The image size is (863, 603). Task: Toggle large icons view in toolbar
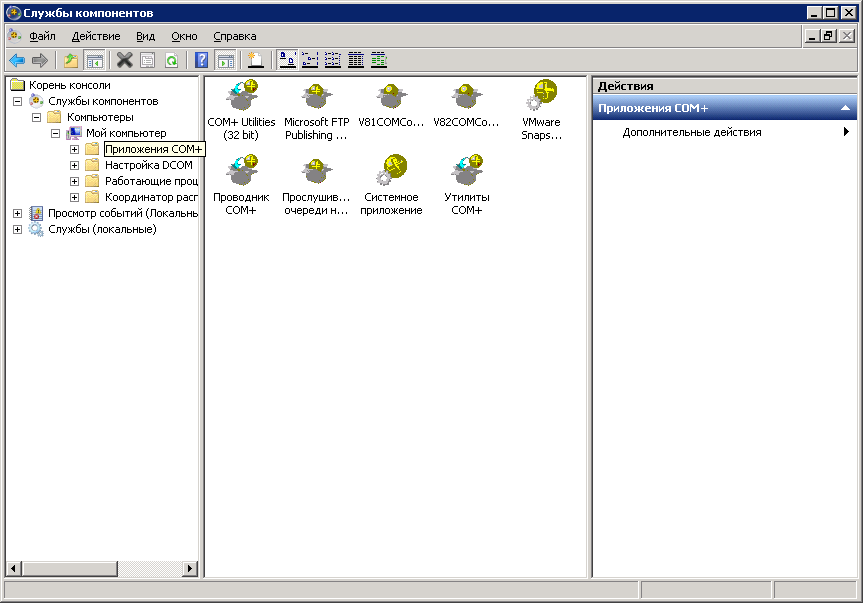(286, 60)
